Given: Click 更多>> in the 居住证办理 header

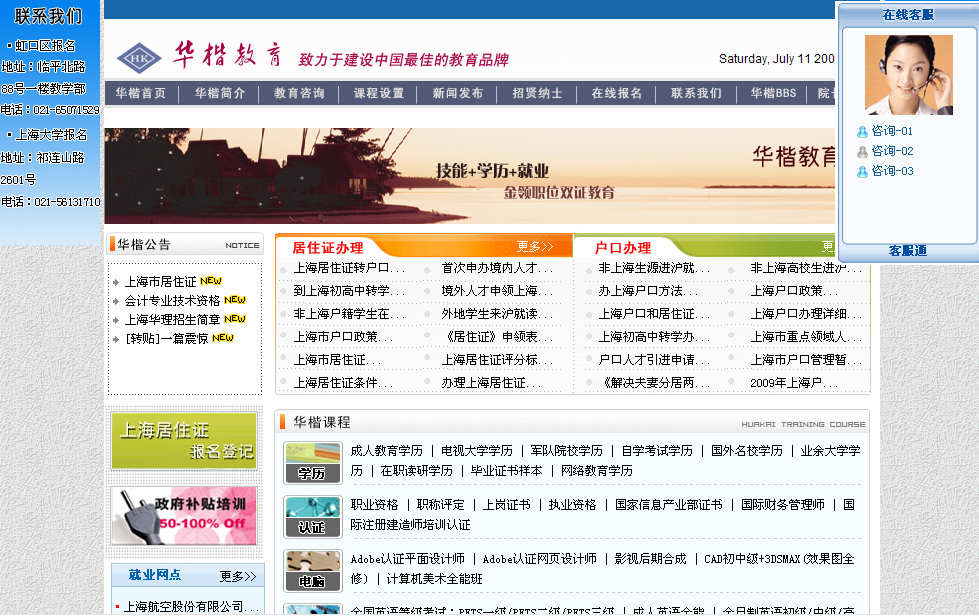Looking at the screenshot, I should tap(535, 247).
